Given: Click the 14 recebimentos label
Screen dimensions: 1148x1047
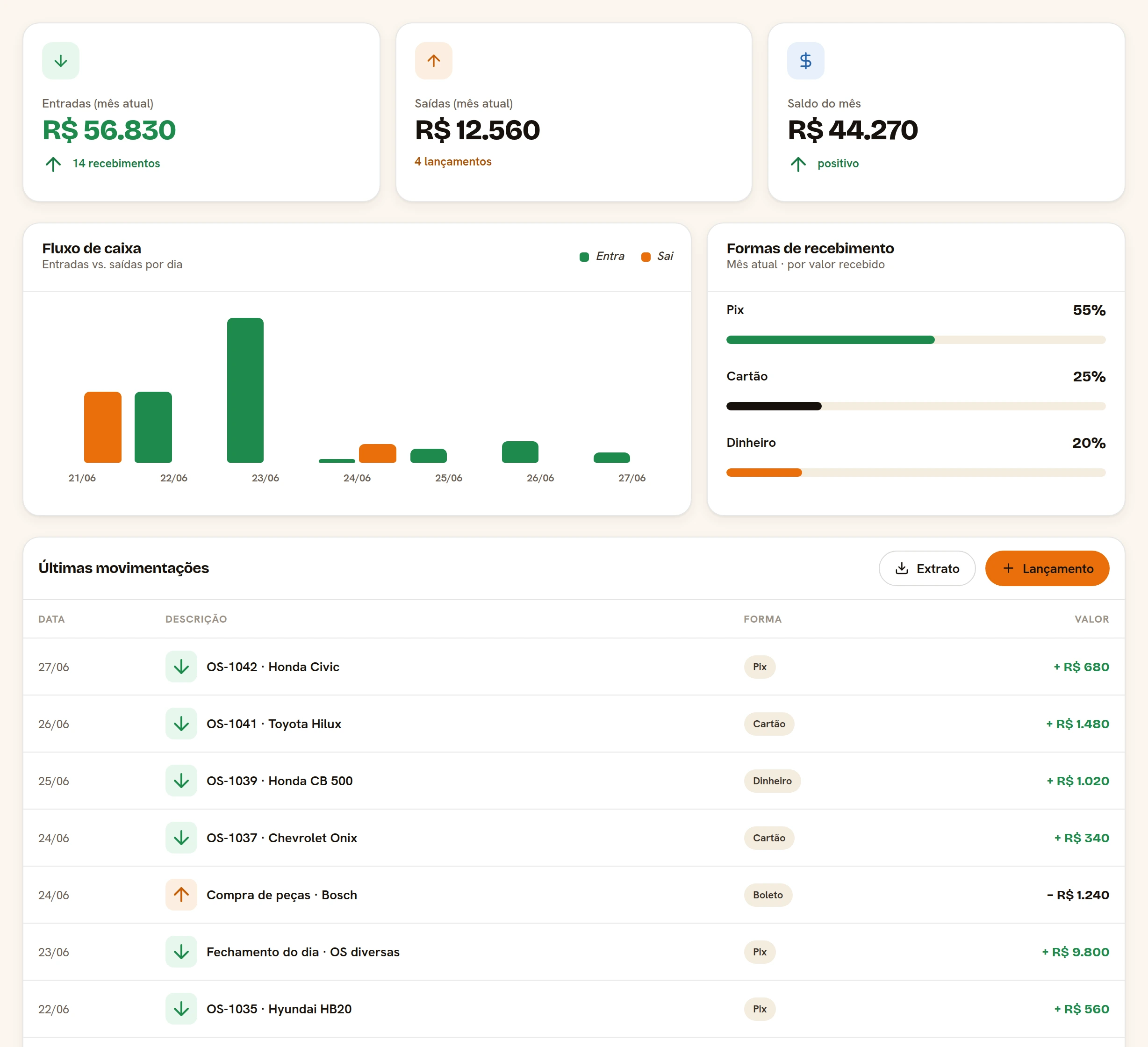Looking at the screenshot, I should 116,164.
